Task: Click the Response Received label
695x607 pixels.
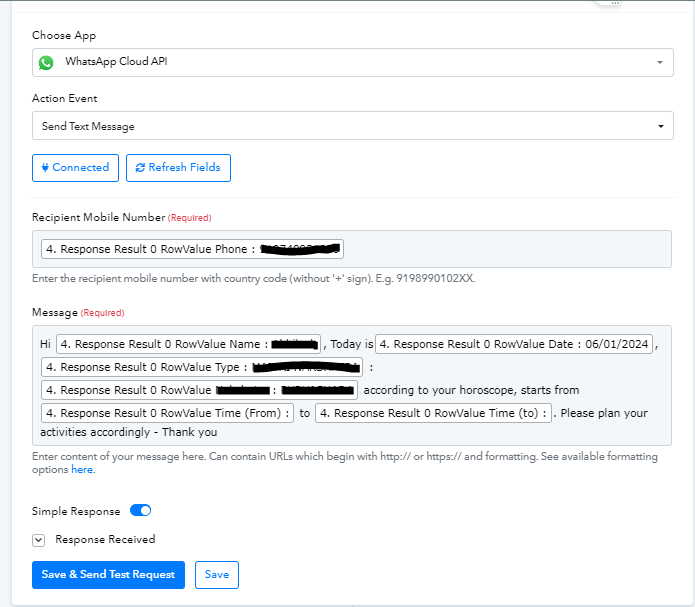Action: click(105, 540)
